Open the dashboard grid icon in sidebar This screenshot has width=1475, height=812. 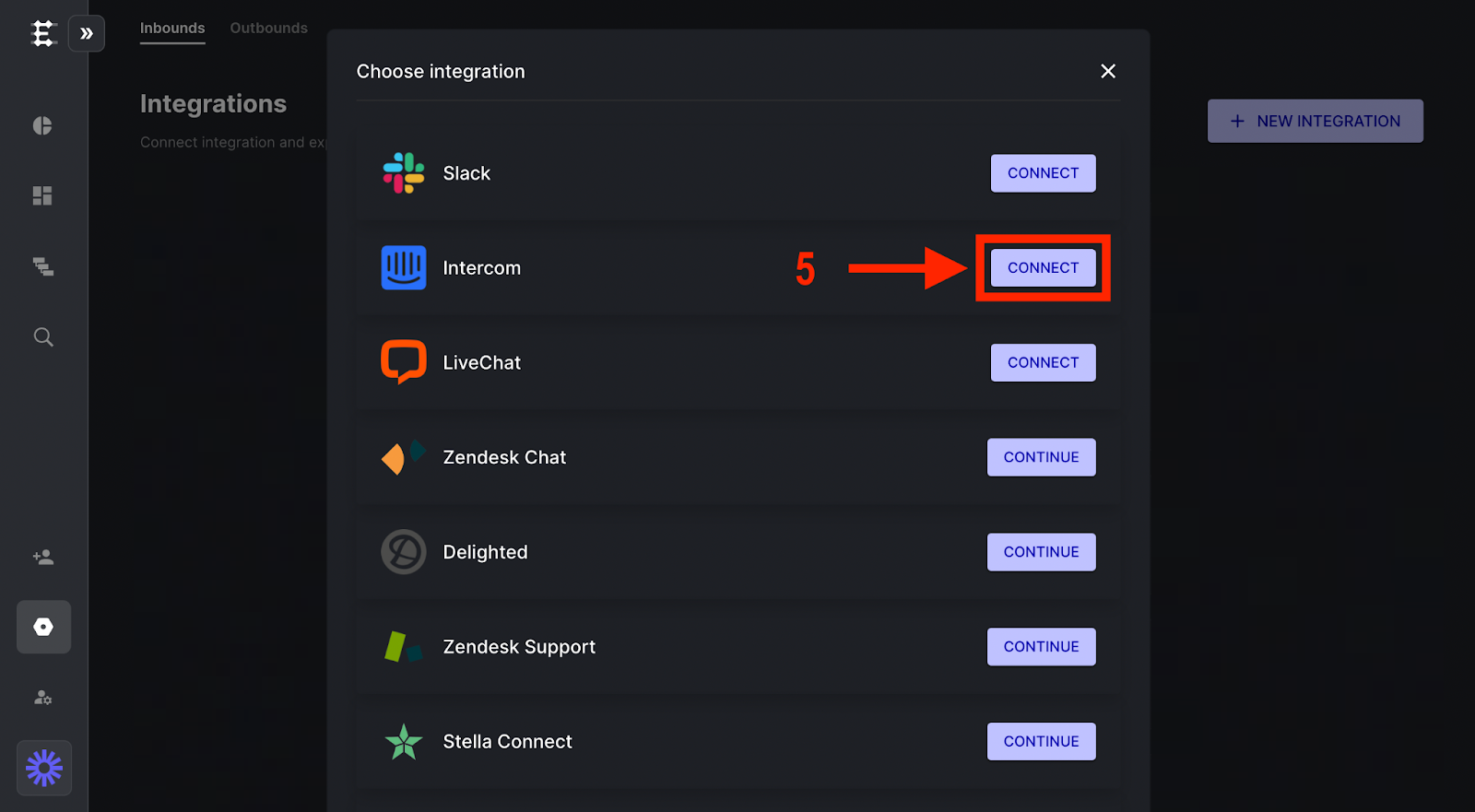pos(42,195)
